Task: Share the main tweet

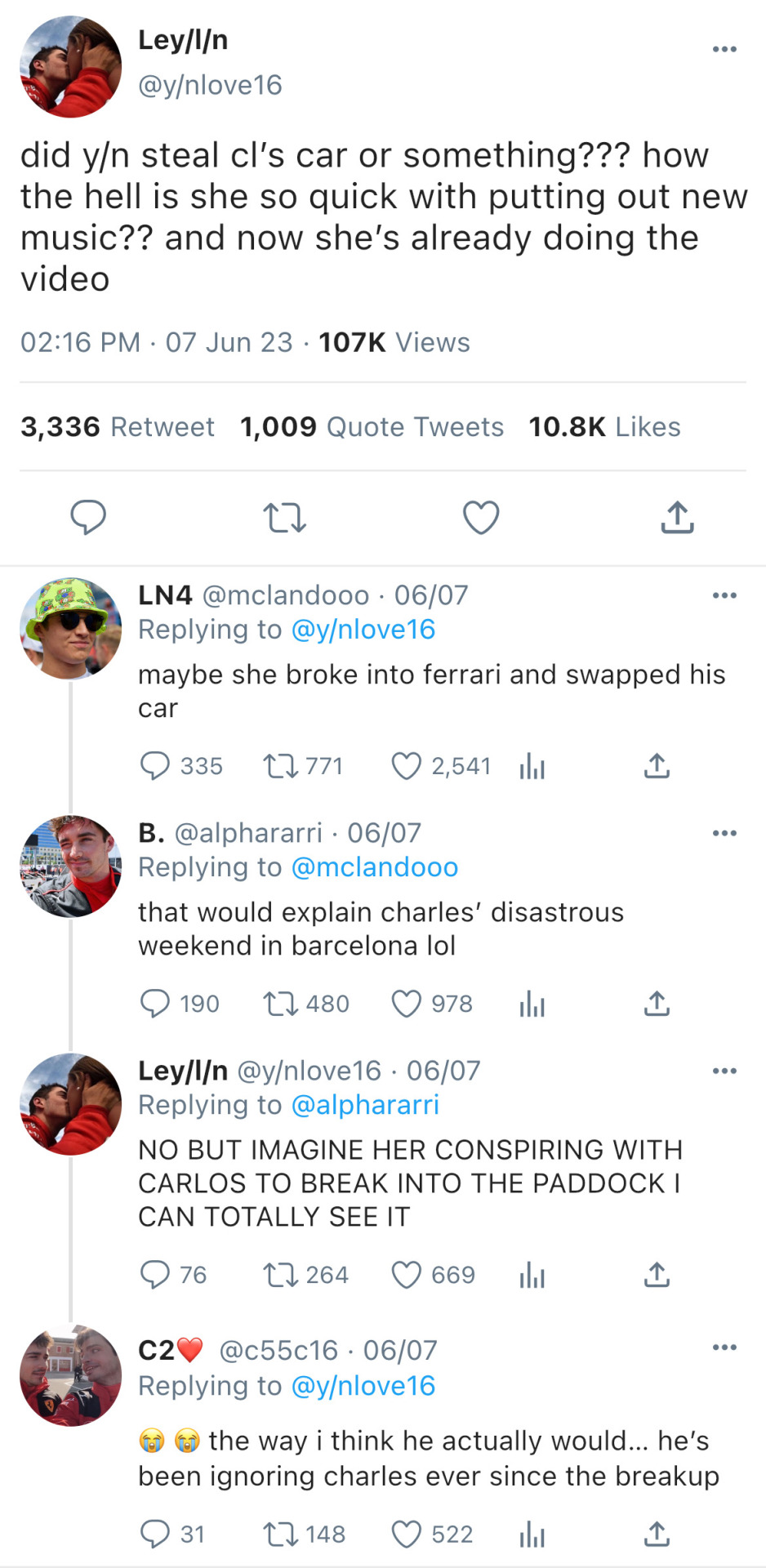Action: 677,518
